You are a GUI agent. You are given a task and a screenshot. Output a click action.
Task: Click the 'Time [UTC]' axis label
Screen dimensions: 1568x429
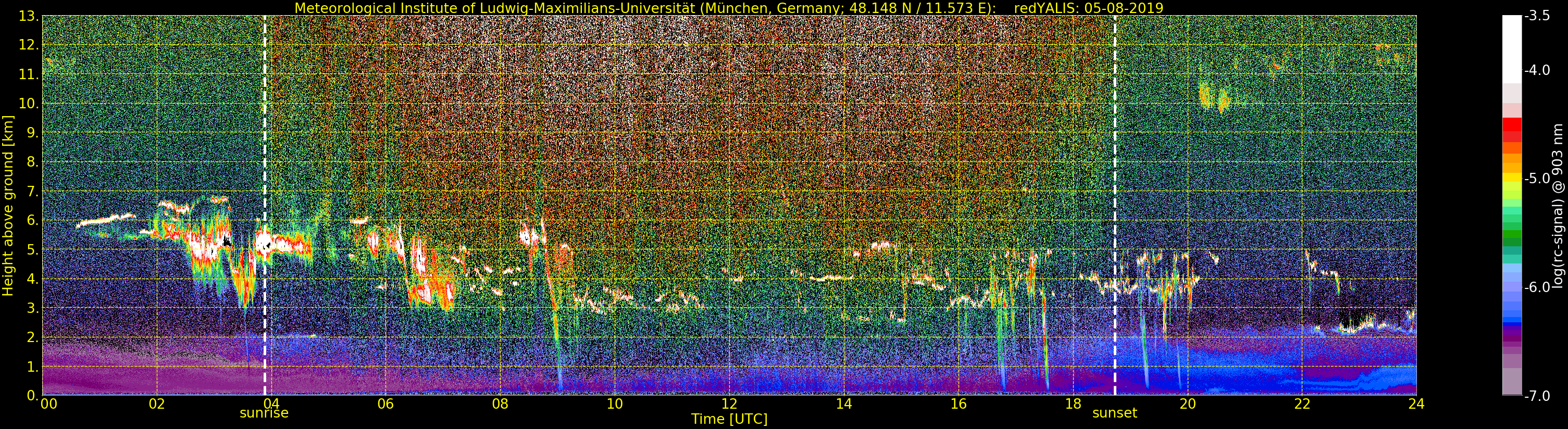[x=729, y=419]
